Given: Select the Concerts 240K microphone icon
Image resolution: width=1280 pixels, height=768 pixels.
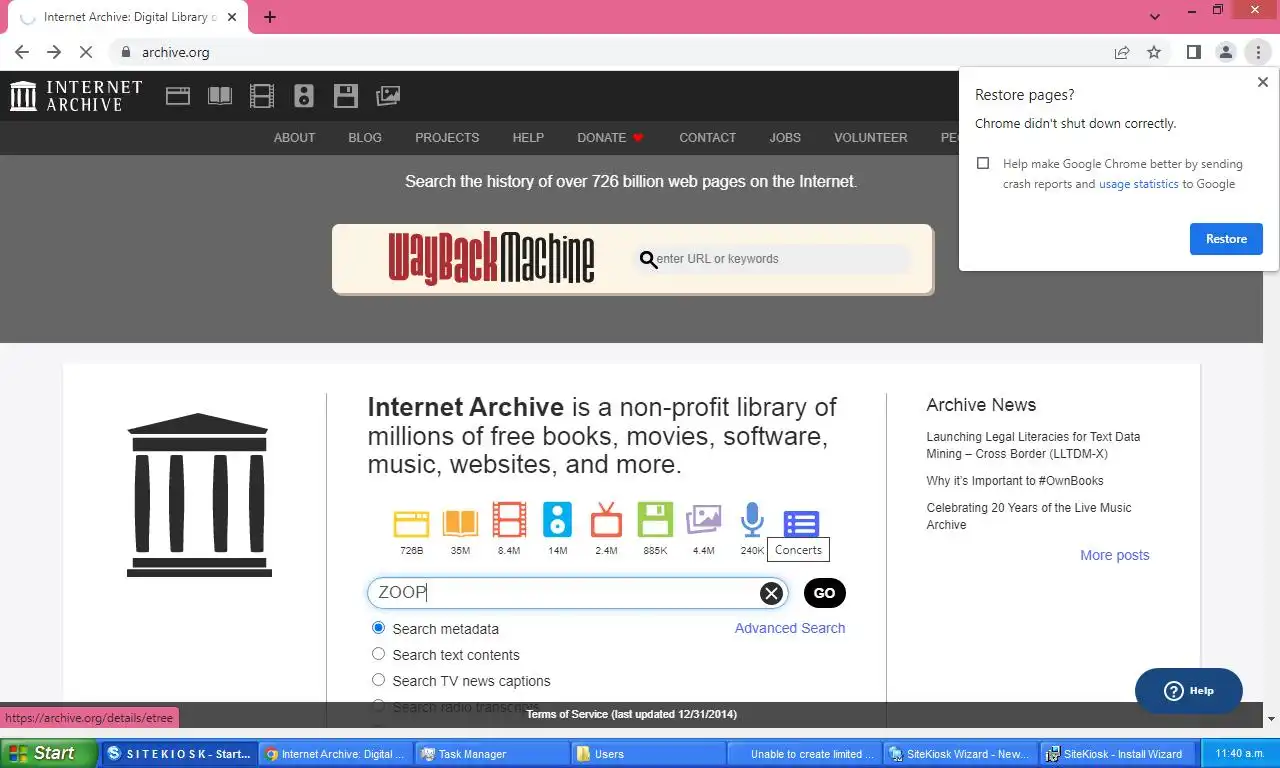Looking at the screenshot, I should [x=752, y=521].
